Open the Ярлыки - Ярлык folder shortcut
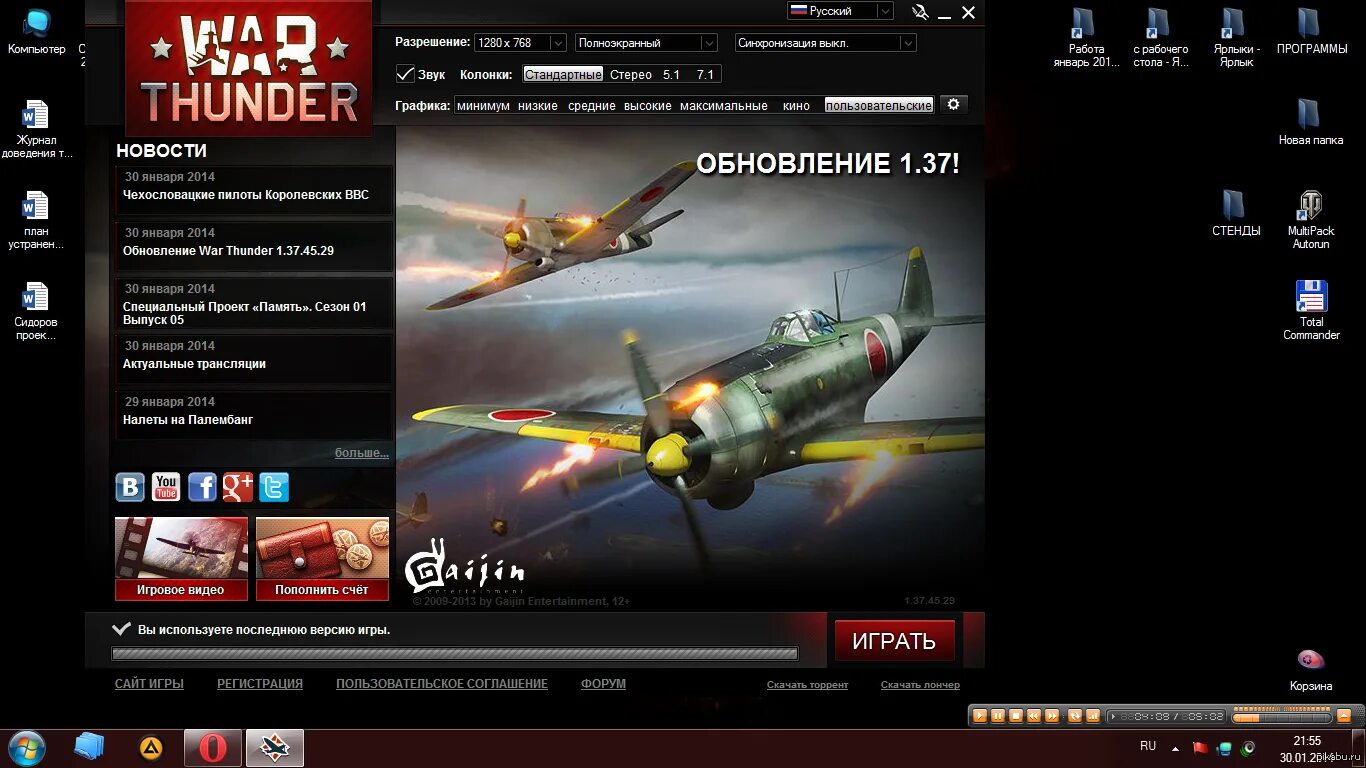1366x768 pixels. point(1236,38)
